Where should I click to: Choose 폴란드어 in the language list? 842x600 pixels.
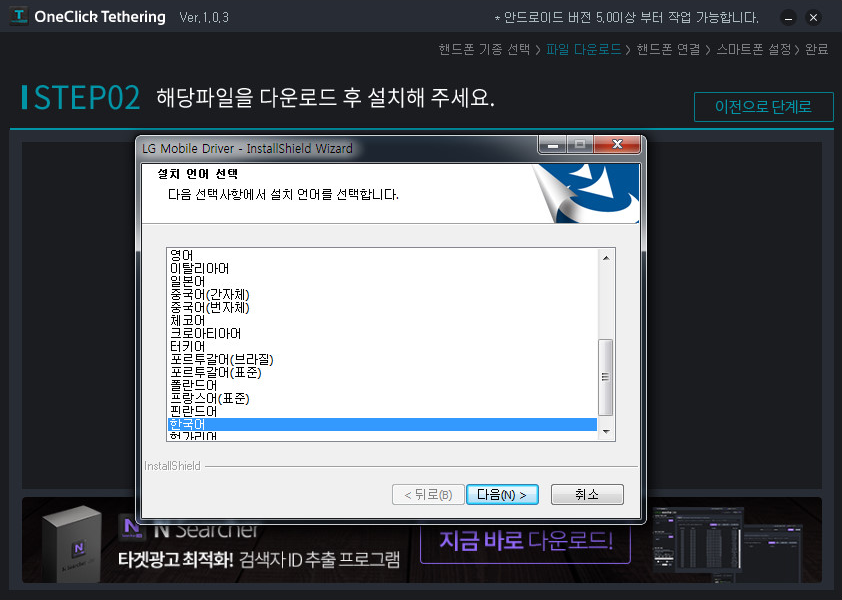coord(382,385)
